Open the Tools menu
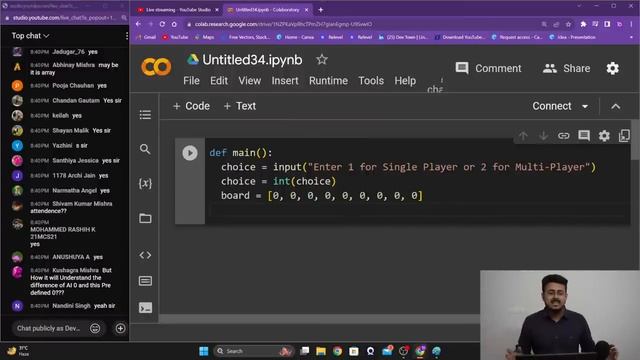The image size is (640, 360). click(371, 81)
